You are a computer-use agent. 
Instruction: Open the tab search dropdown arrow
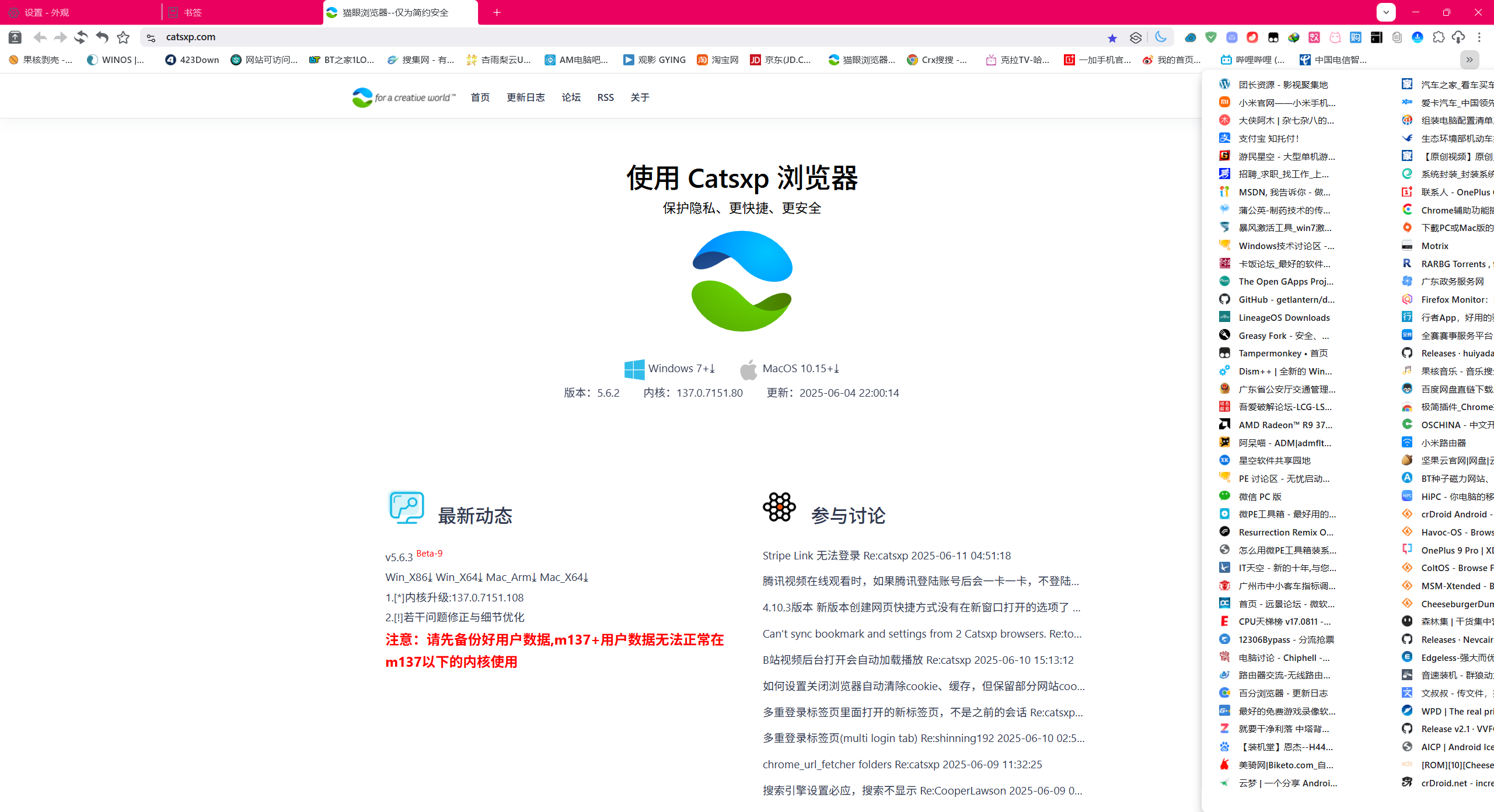click(x=1386, y=12)
